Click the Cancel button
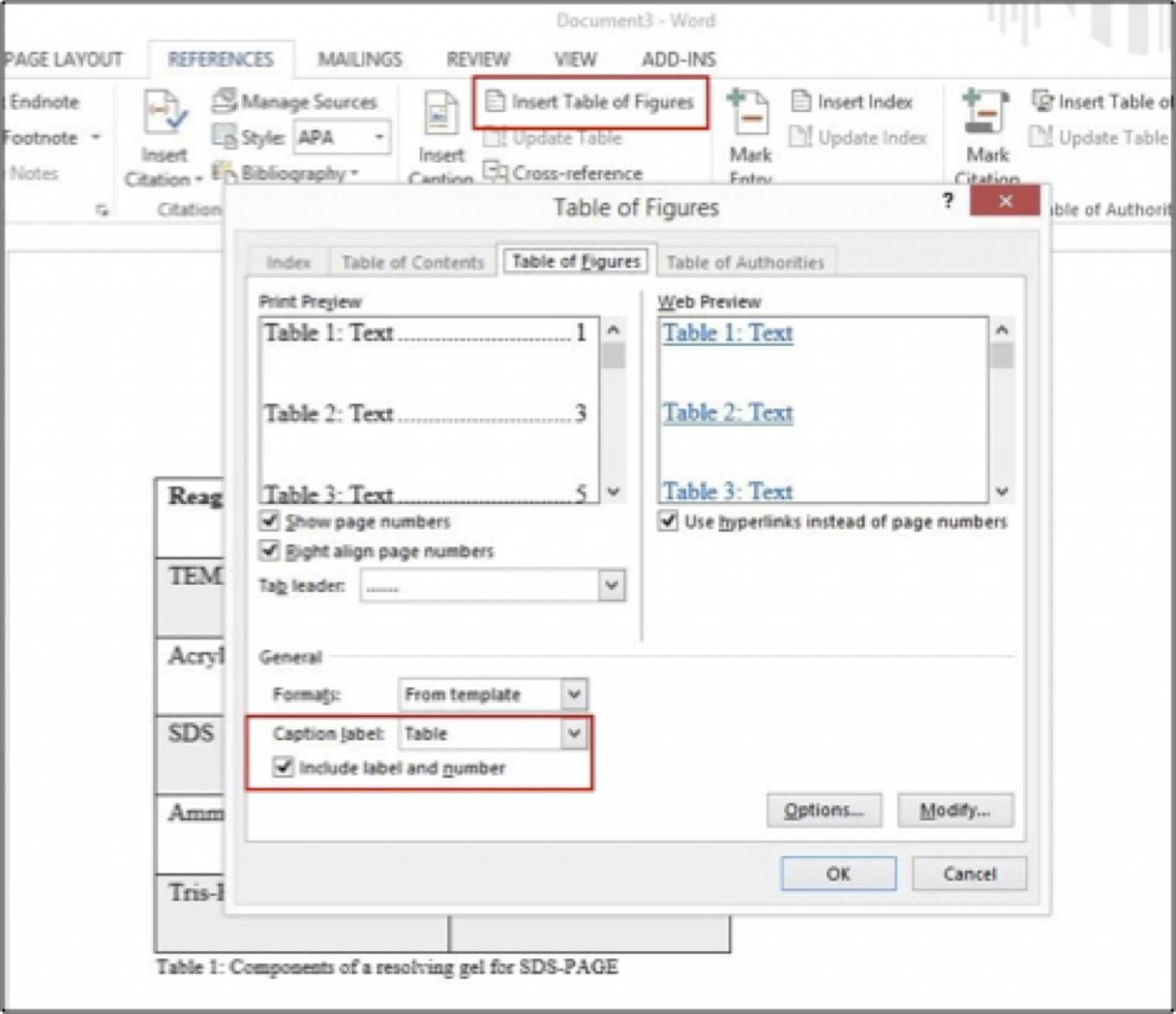Image resolution: width=1176 pixels, height=1014 pixels. point(970,874)
